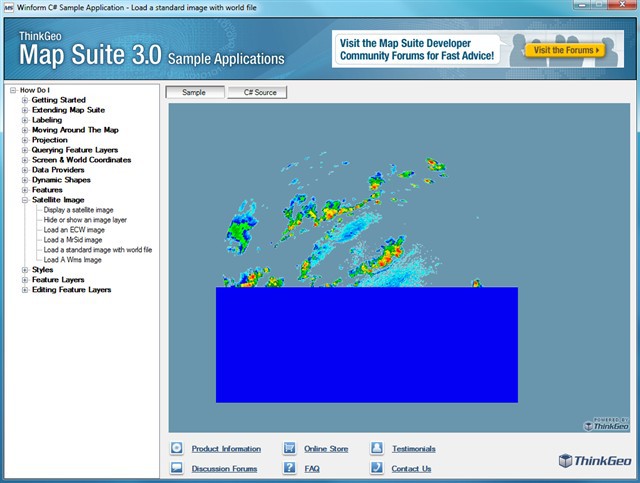Select the Sample tab

(x=194, y=92)
